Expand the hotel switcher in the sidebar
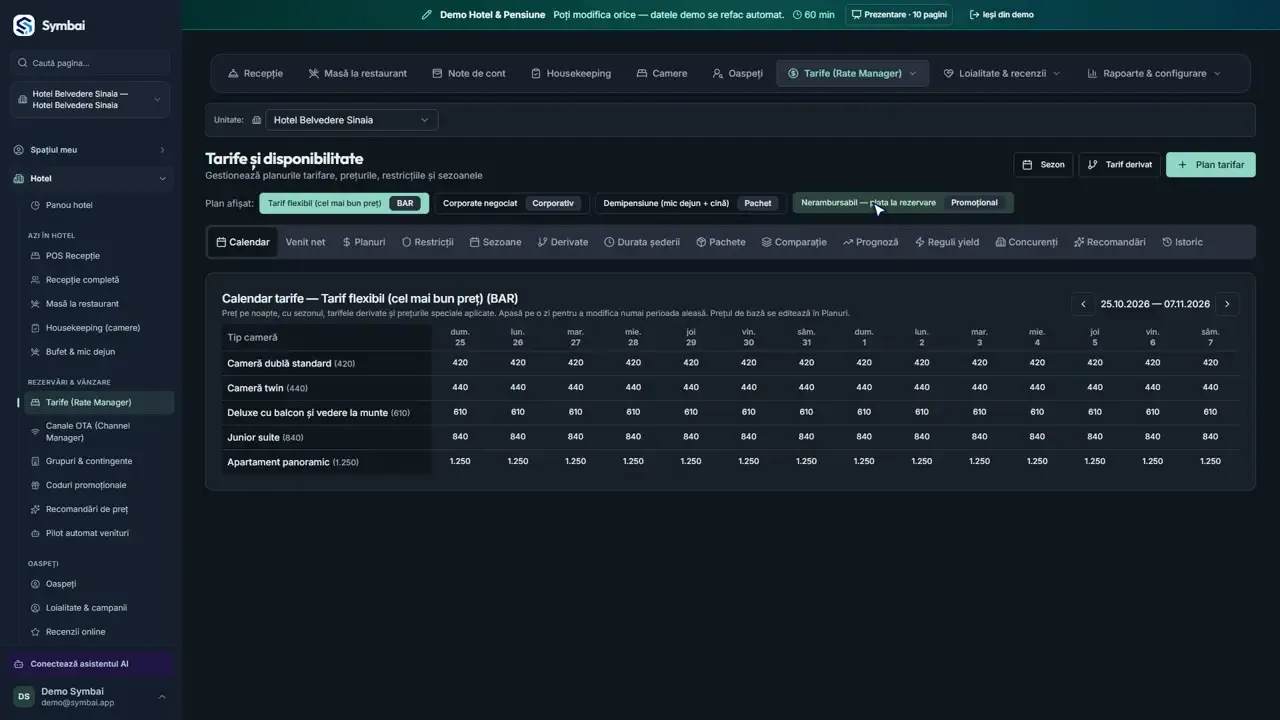The width and height of the screenshot is (1280, 720). (90, 100)
